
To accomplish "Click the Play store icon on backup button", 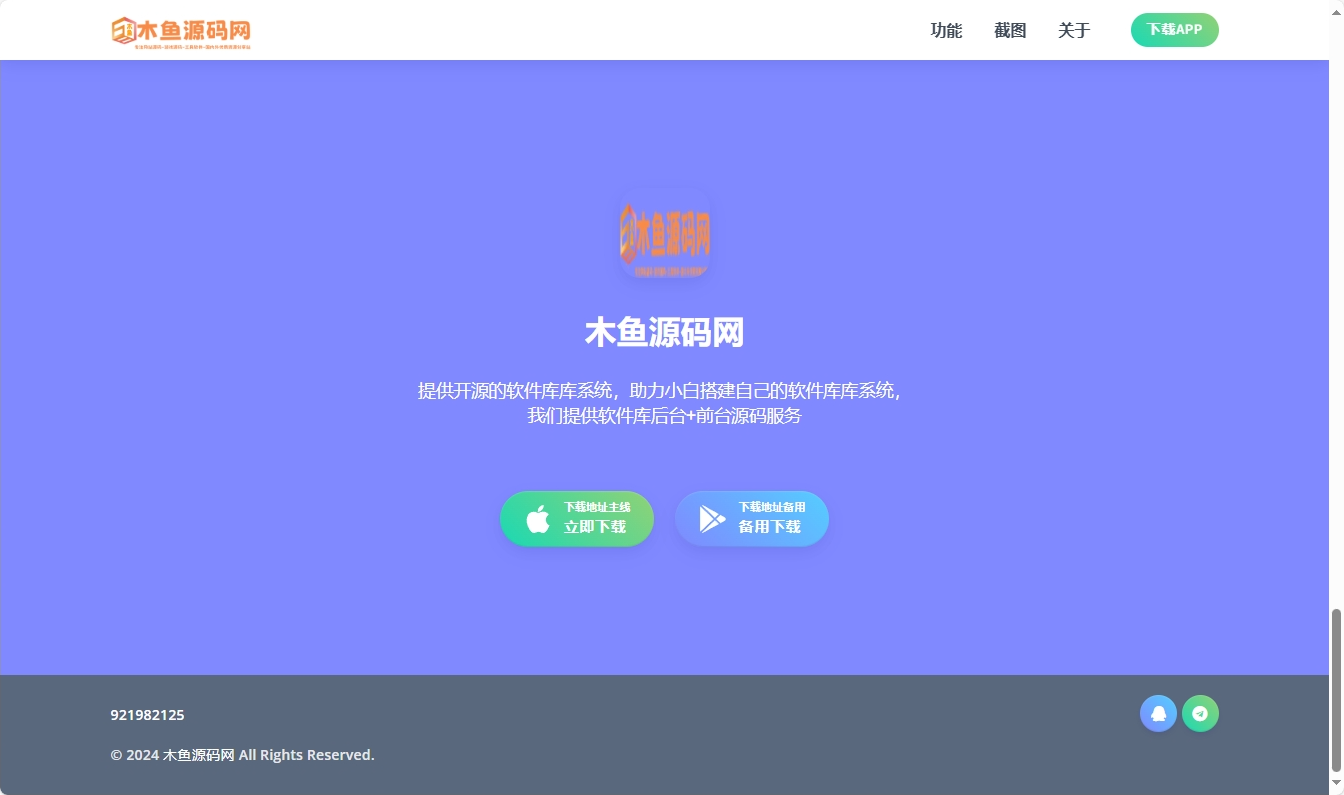I will pos(712,519).
